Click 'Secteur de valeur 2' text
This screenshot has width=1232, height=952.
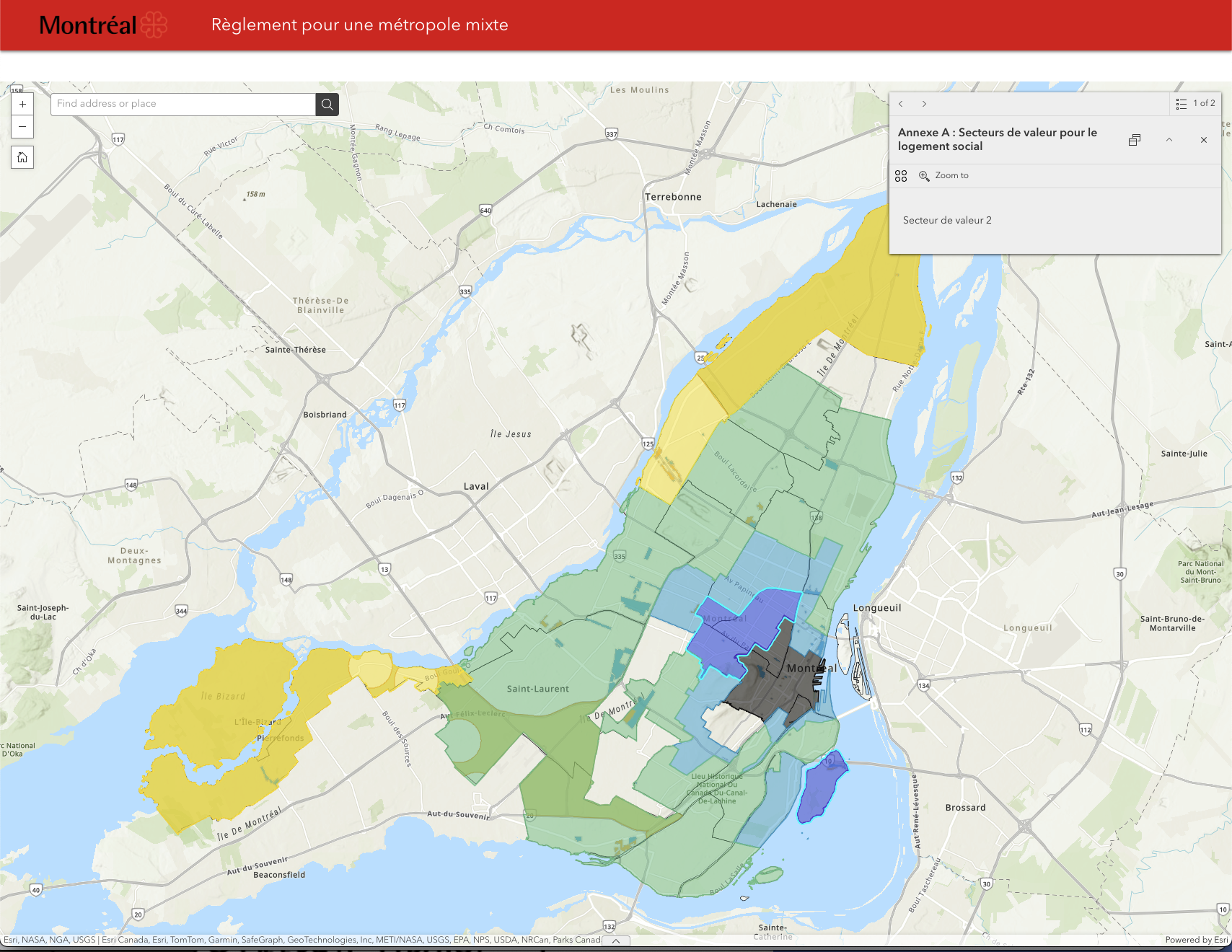point(947,221)
